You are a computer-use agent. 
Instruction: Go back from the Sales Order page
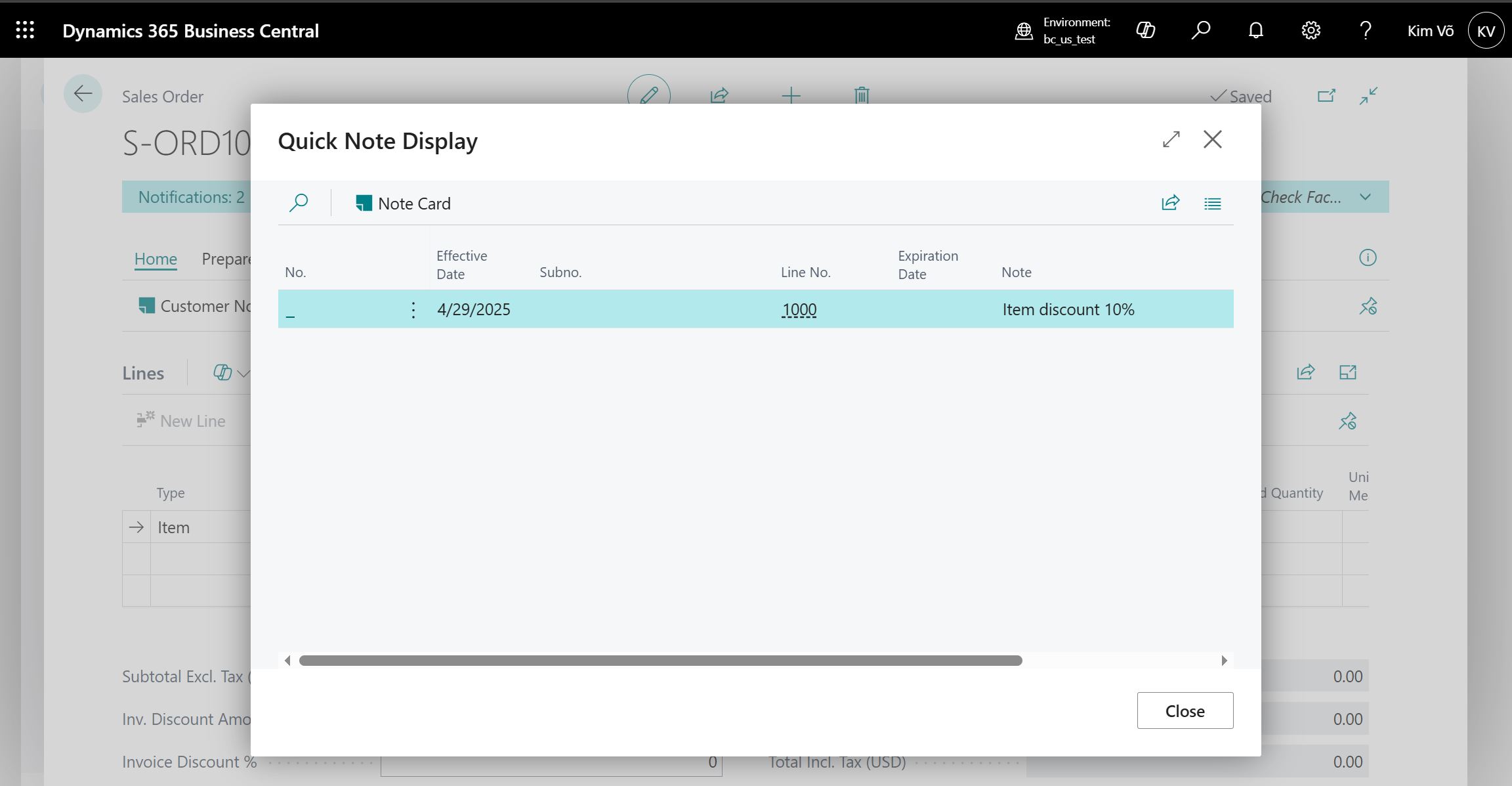[x=83, y=94]
